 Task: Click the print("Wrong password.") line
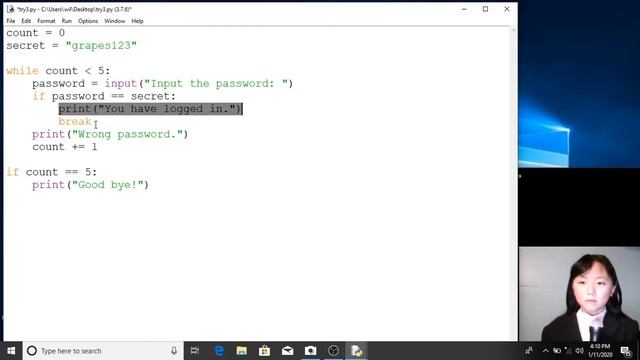[x=110, y=134]
